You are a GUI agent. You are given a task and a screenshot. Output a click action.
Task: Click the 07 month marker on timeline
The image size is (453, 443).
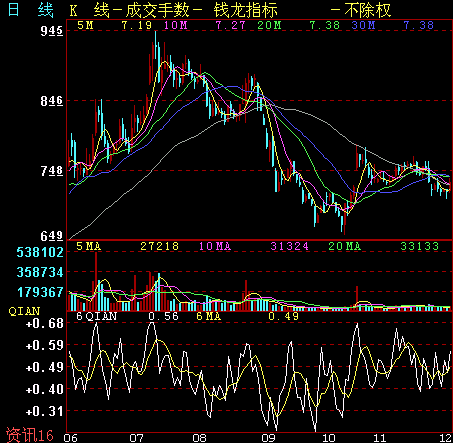pyautogui.click(x=136, y=438)
